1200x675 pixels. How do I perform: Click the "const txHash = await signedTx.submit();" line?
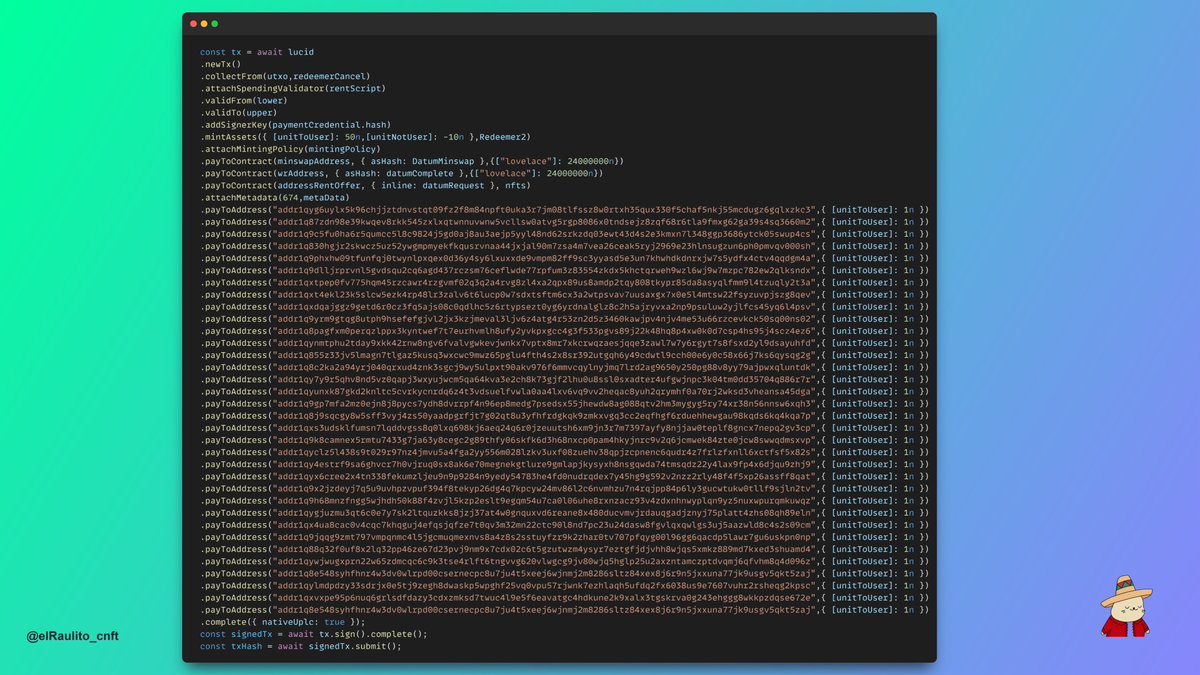tap(300, 646)
